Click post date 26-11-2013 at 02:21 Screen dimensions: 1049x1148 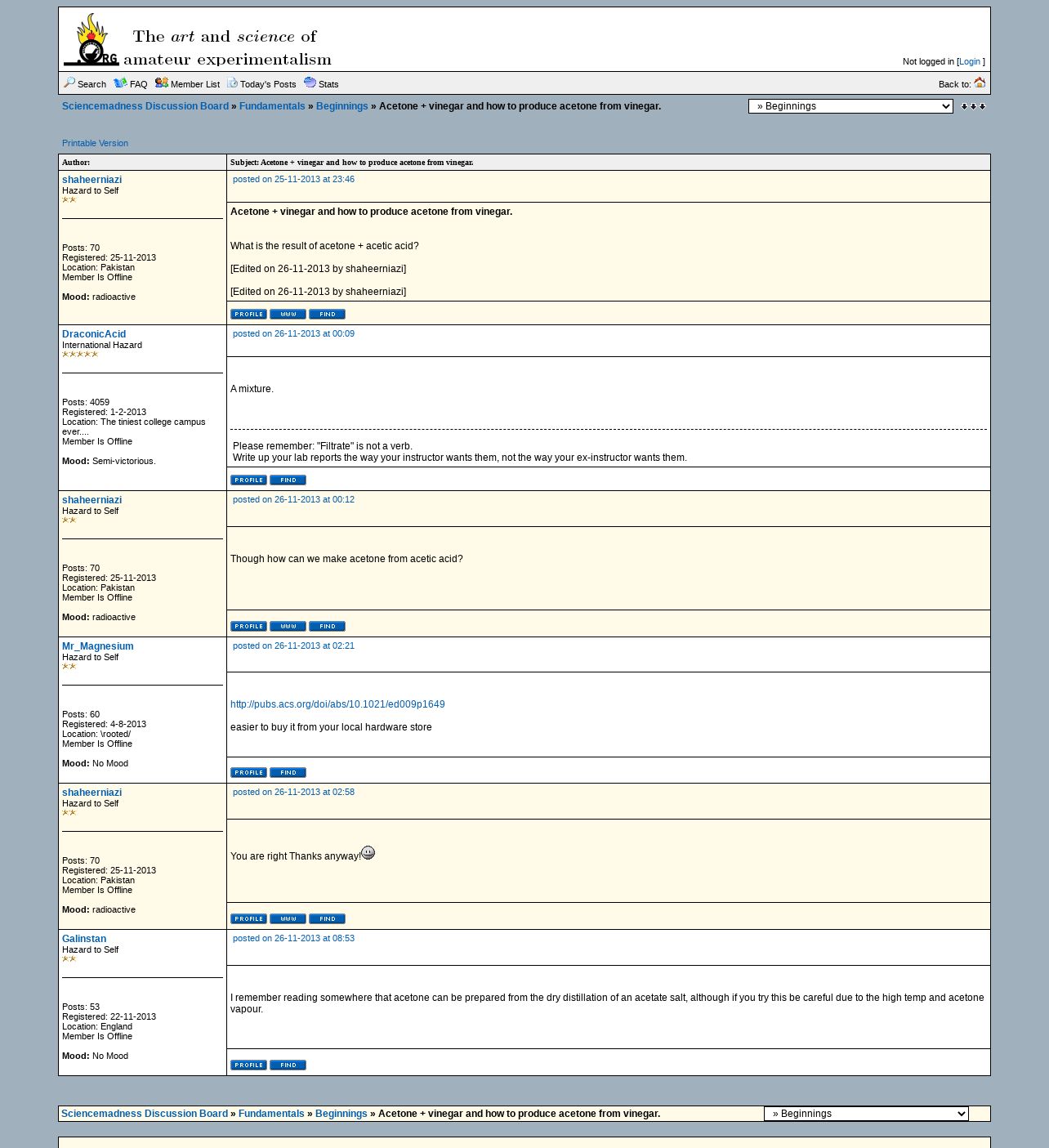[293, 645]
